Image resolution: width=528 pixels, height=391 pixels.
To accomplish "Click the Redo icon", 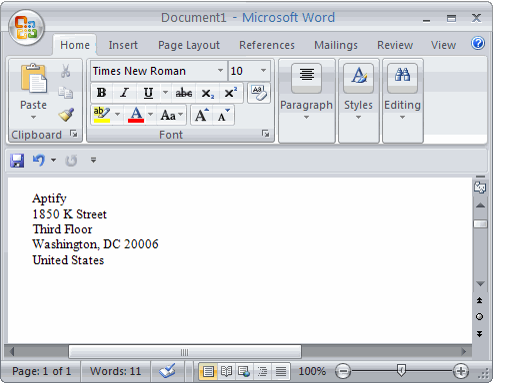I will pyautogui.click(x=71, y=161).
